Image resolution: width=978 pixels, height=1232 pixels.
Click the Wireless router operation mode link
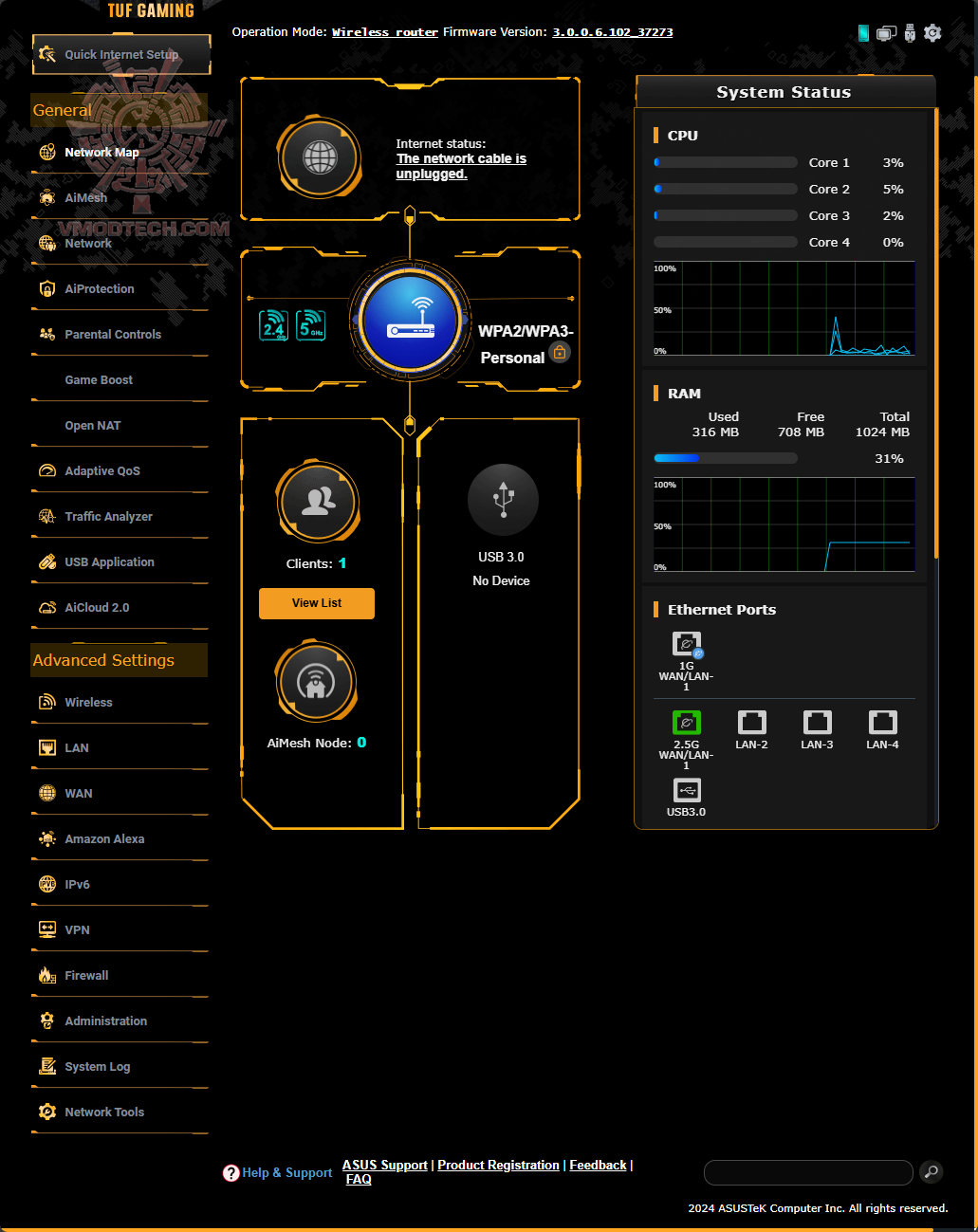385,32
